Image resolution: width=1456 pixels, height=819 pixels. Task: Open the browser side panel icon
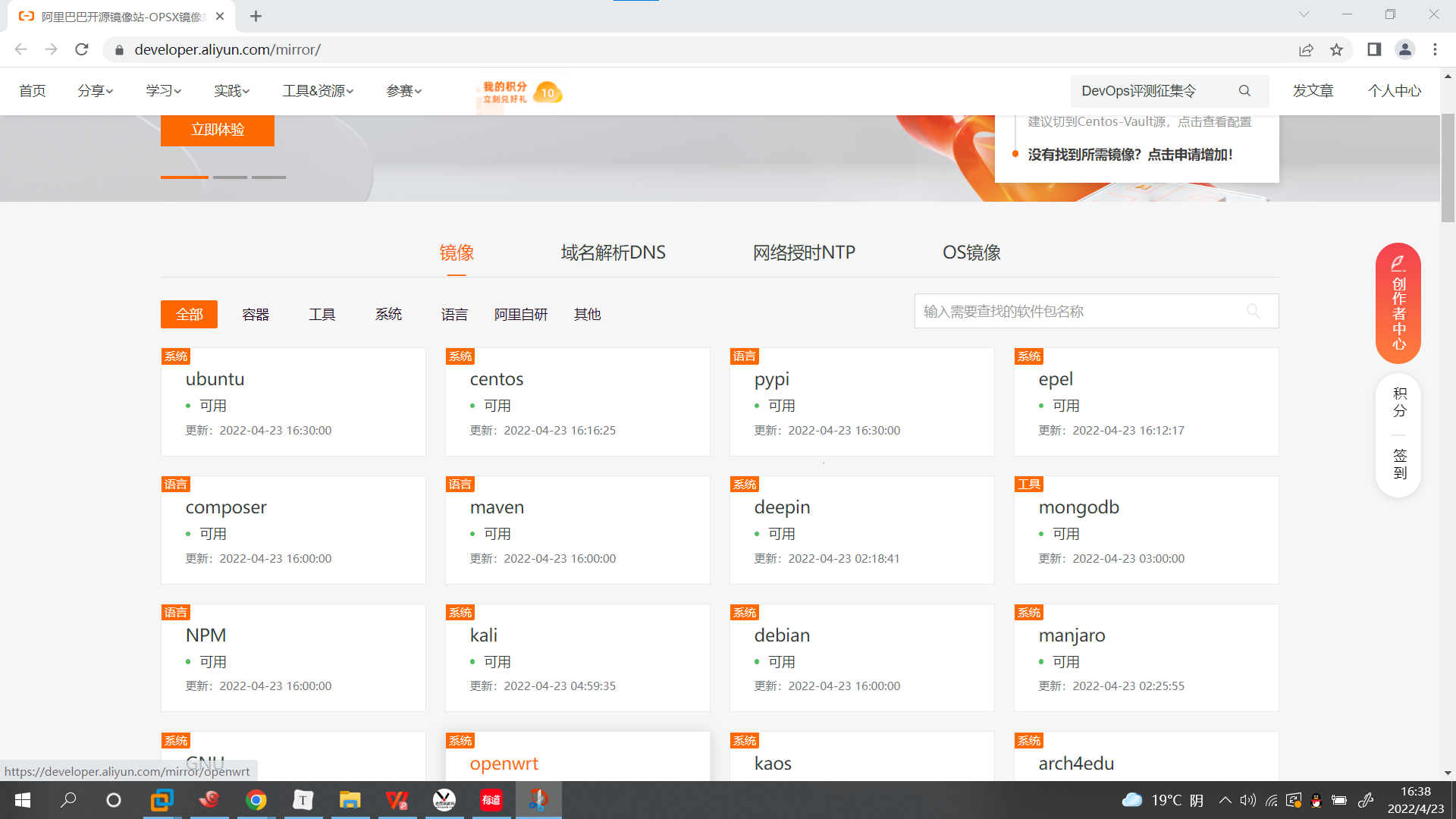[1374, 50]
